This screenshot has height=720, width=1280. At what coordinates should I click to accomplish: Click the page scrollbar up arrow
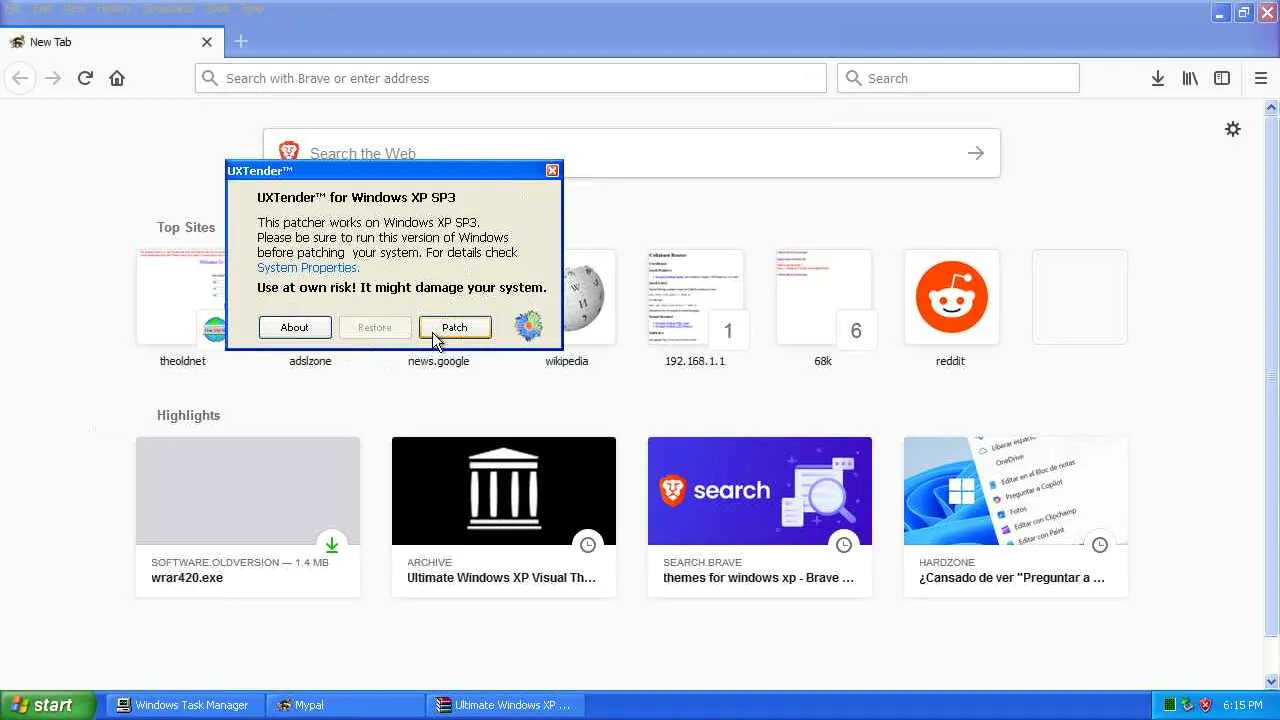[x=1272, y=108]
